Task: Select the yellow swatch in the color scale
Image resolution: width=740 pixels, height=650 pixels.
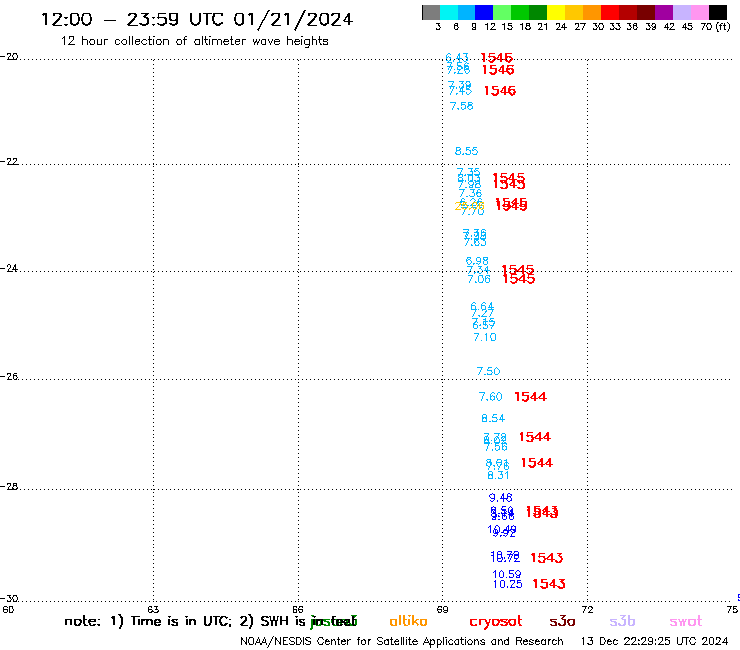Action: (556, 13)
